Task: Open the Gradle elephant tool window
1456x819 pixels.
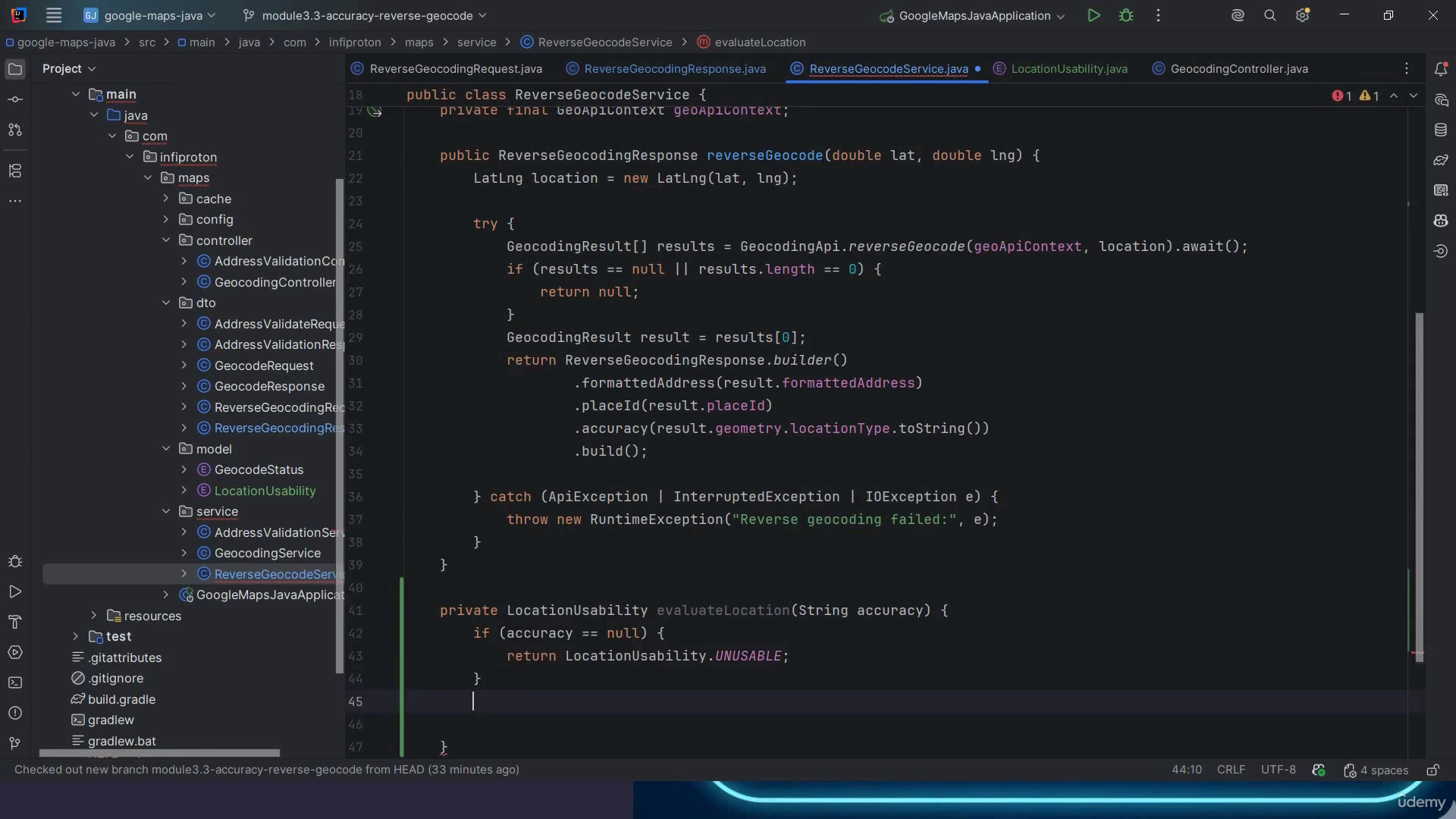Action: (x=1441, y=160)
